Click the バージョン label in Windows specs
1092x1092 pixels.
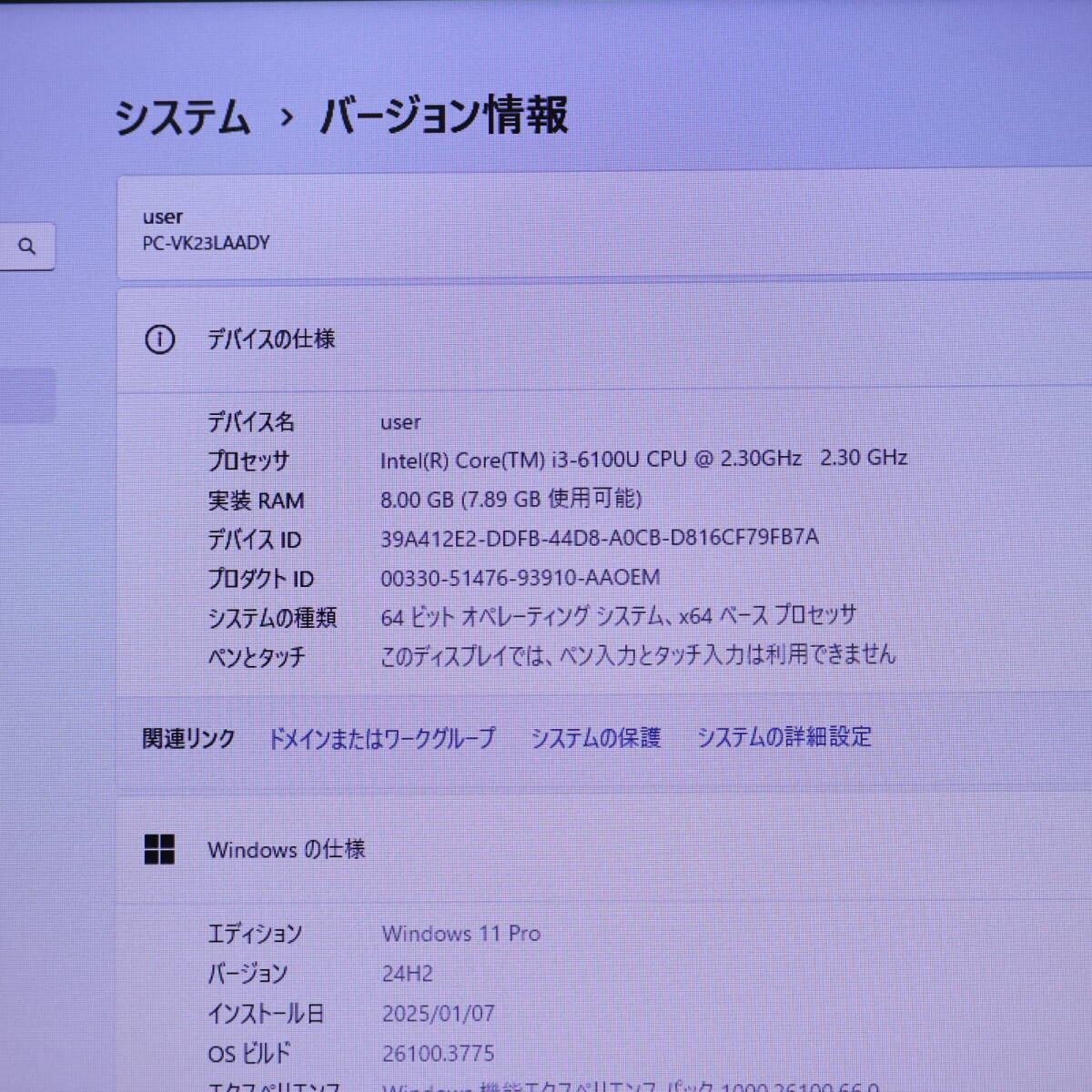[248, 974]
